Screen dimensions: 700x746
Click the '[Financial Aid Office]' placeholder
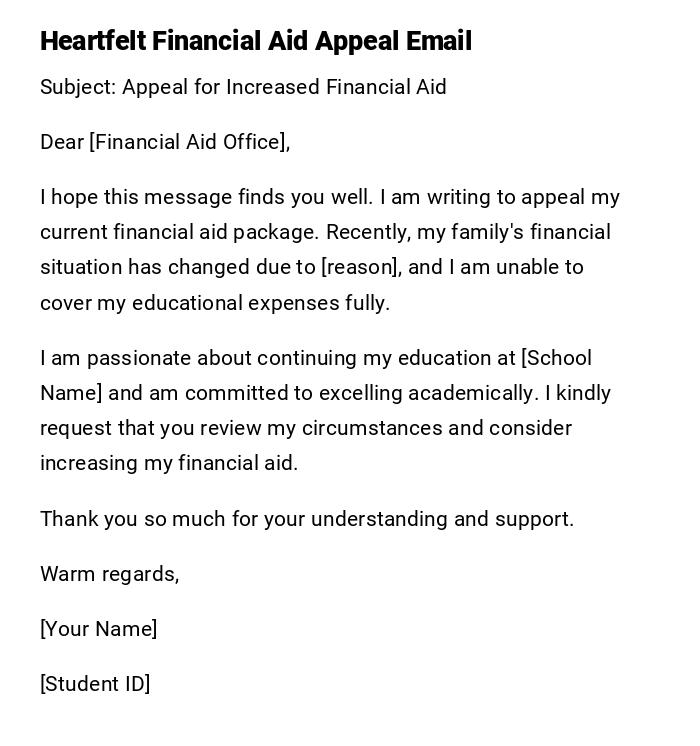click(x=189, y=142)
